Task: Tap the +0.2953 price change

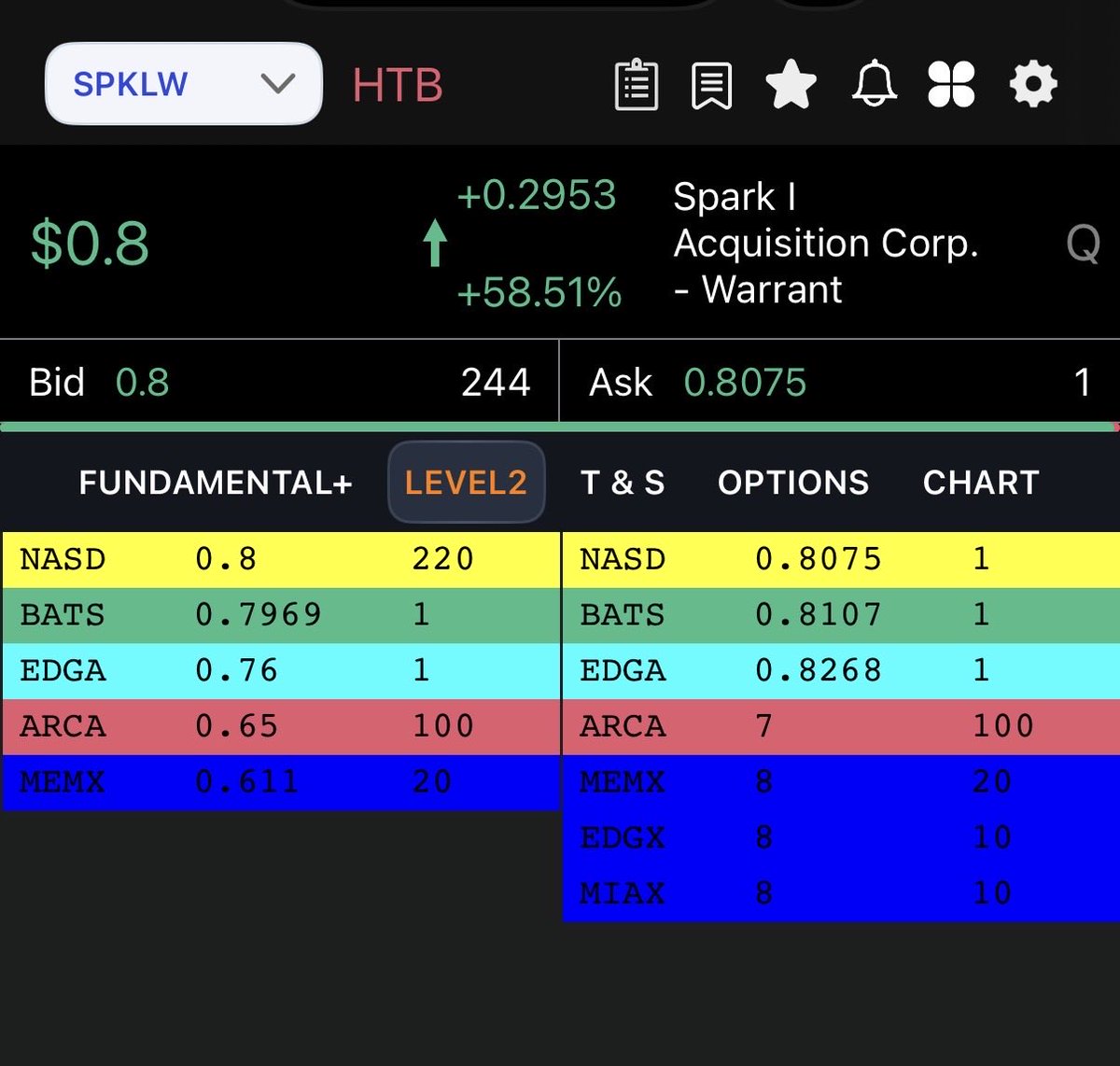Action: (x=537, y=195)
